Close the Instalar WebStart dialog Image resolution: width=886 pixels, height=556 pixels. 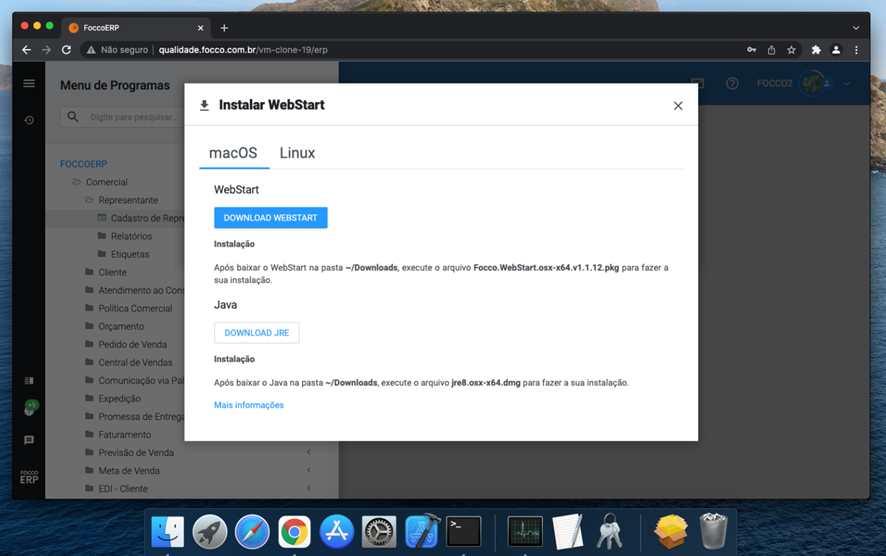(x=678, y=106)
